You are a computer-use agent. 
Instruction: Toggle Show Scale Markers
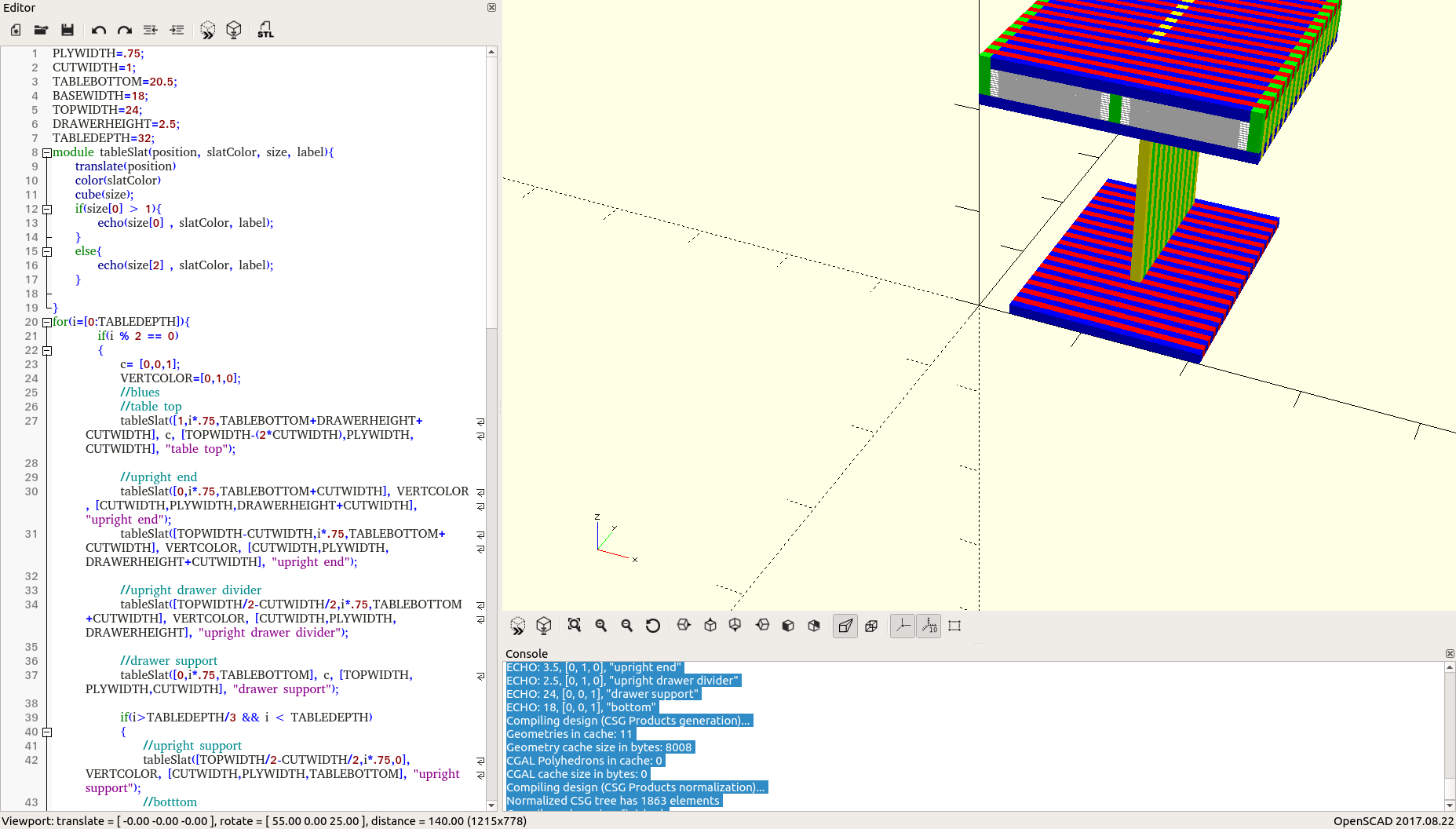click(929, 626)
